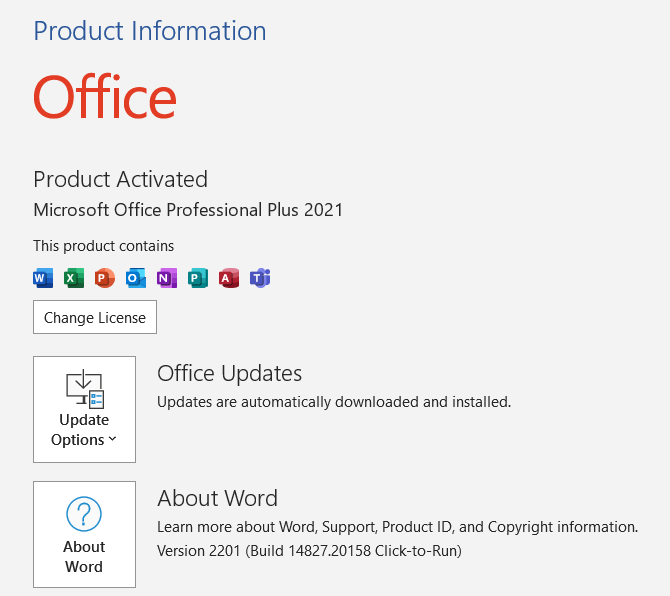Click the Office Updates heading

[x=229, y=374]
